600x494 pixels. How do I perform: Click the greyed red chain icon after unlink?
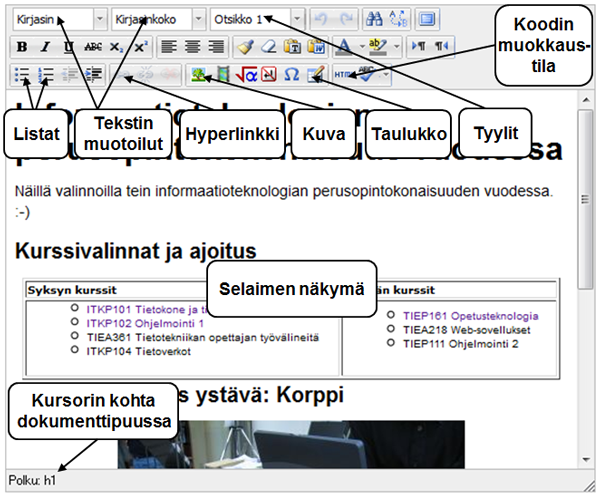tap(170, 75)
